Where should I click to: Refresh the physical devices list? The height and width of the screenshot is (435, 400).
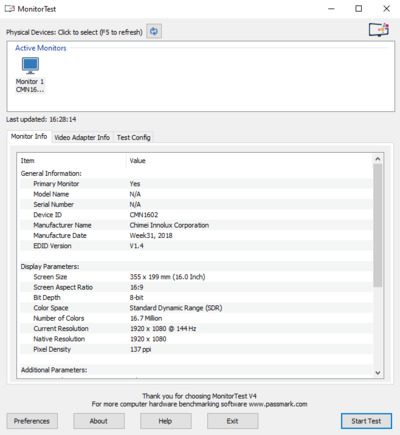[x=154, y=32]
